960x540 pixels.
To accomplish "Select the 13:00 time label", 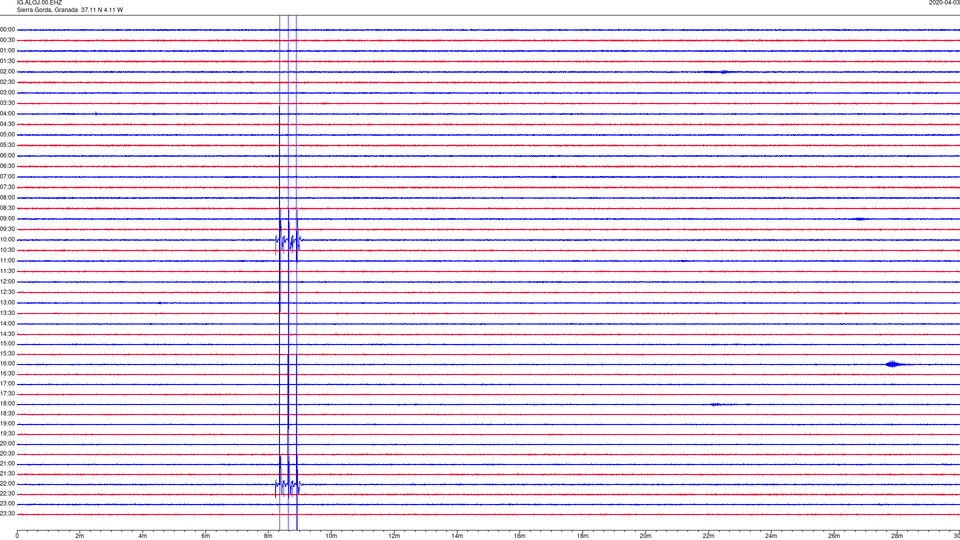I will [7, 302].
